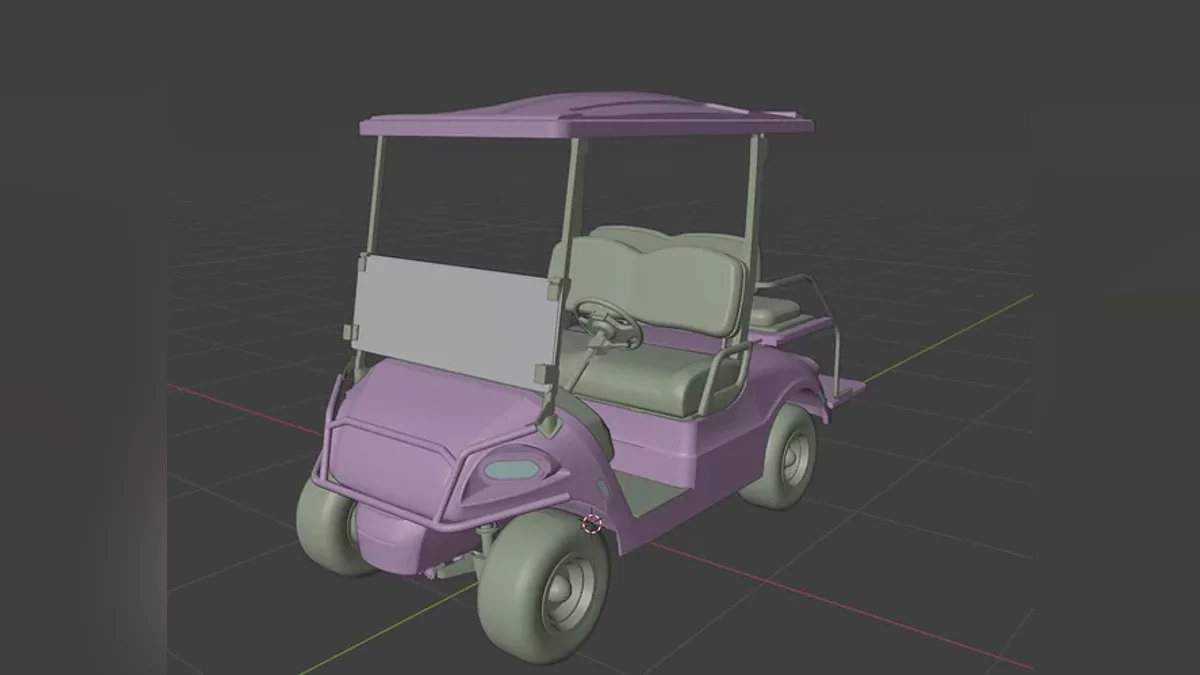Click the oval headlight on the front body
This screenshot has width=1200, height=675.
513,468
